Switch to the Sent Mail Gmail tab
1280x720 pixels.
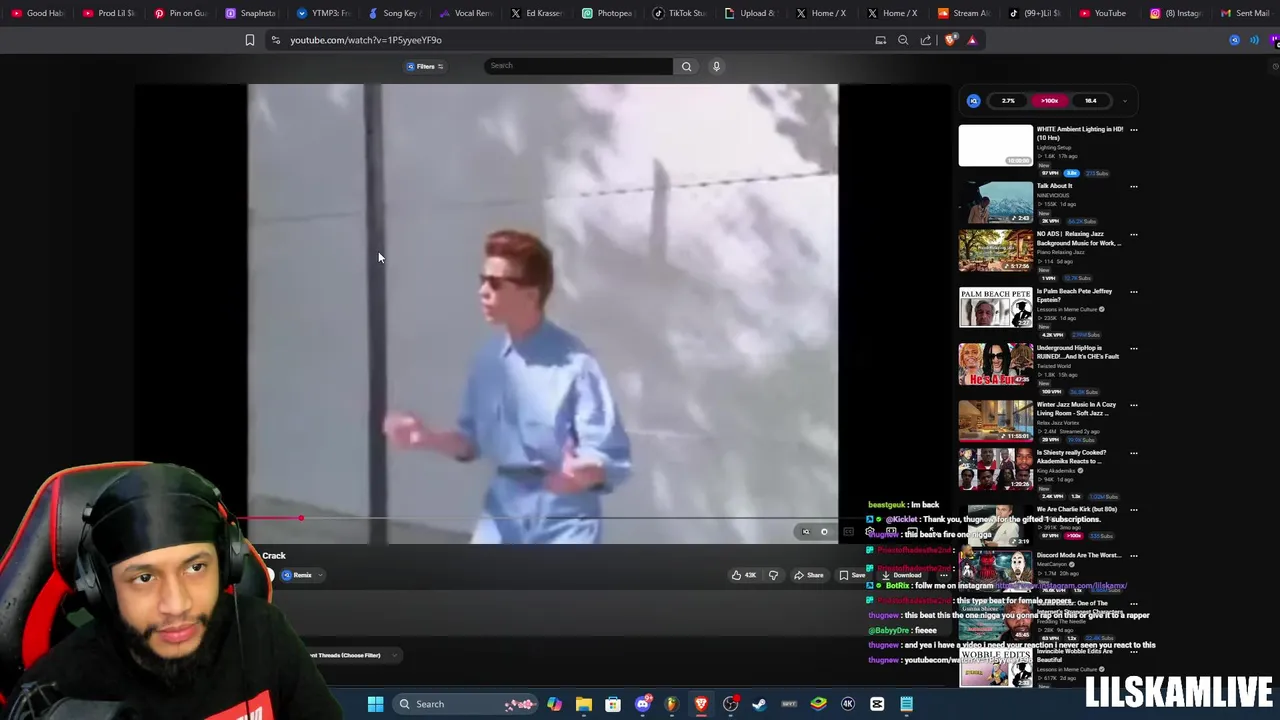pyautogui.click(x=1246, y=13)
